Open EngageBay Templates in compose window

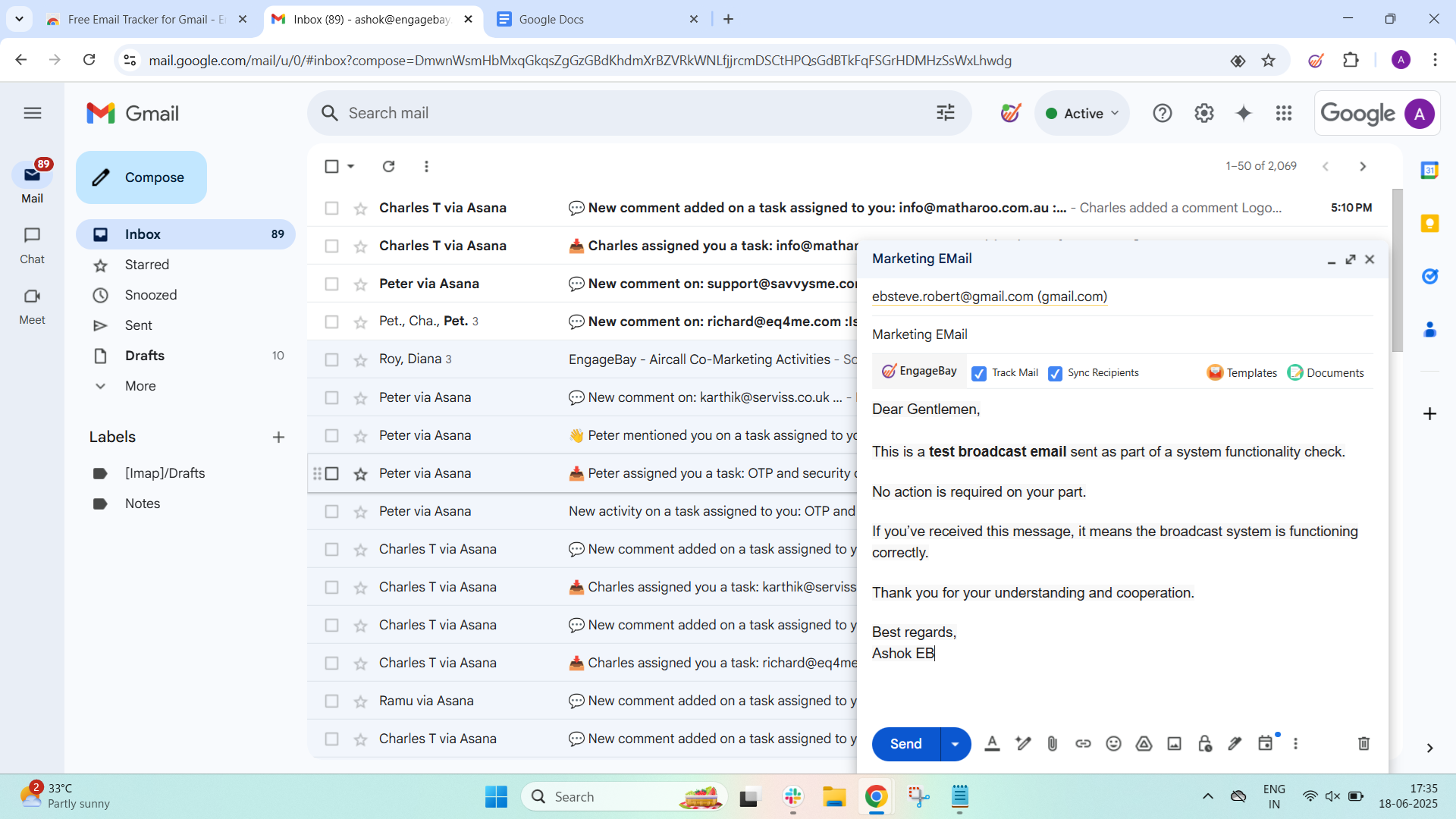1242,372
